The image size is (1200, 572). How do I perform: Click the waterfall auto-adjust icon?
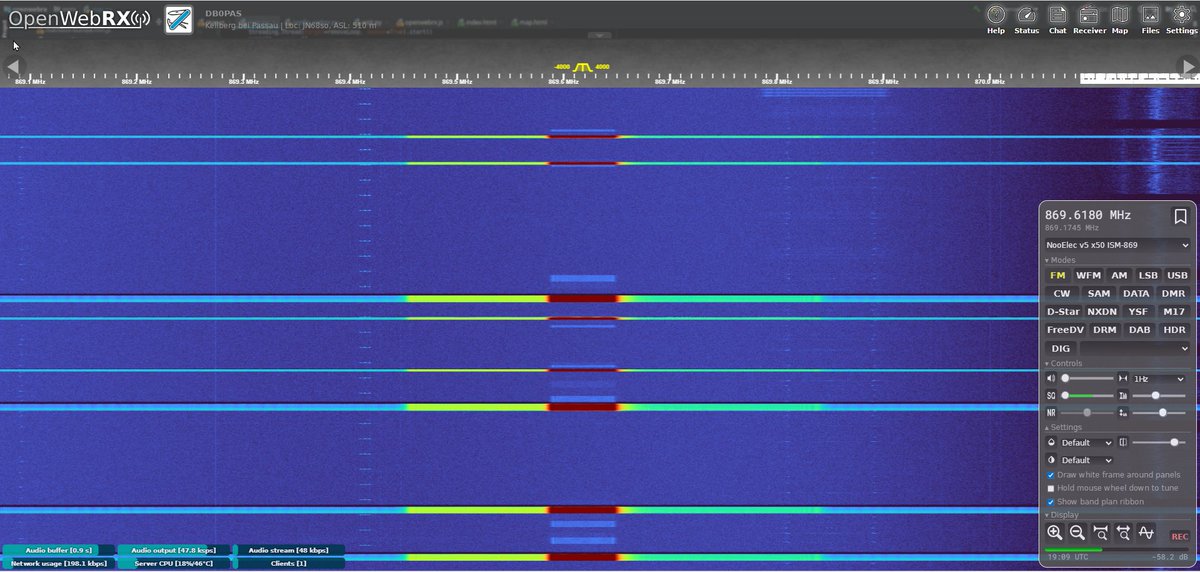[x=1123, y=412]
